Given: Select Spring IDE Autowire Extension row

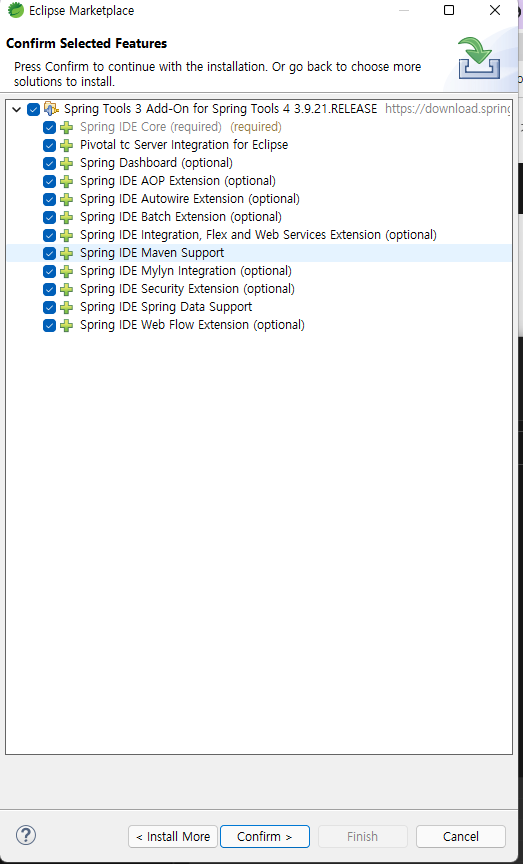Looking at the screenshot, I should [x=190, y=199].
